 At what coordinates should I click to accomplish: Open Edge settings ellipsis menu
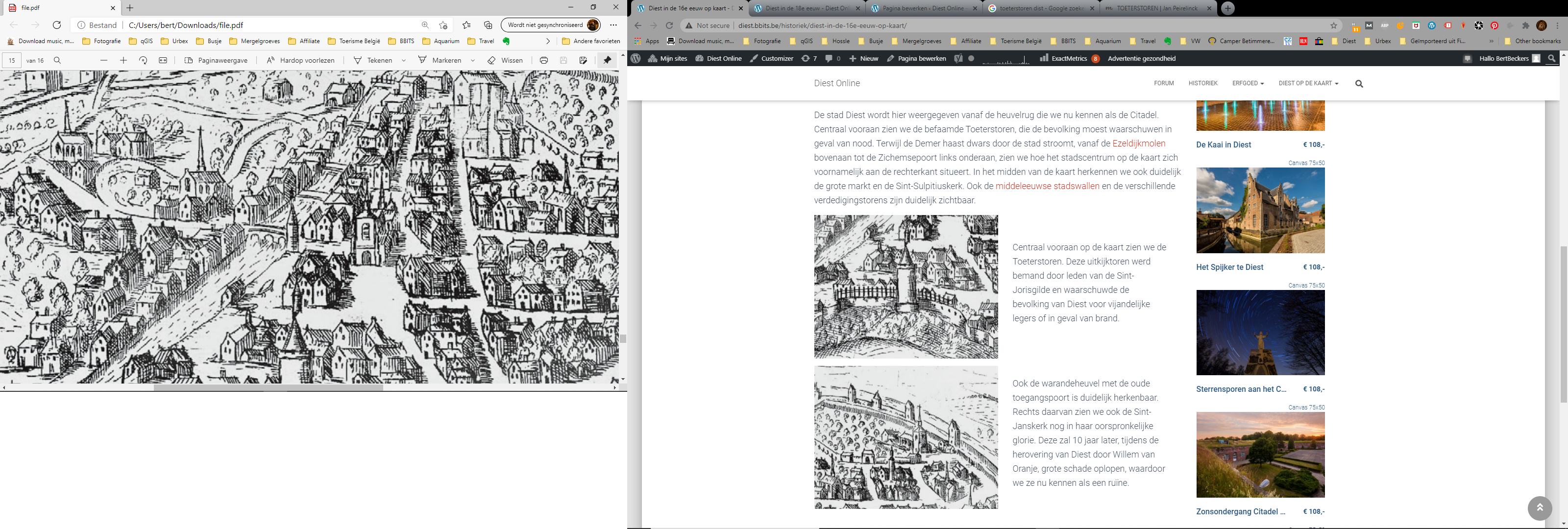[613, 25]
